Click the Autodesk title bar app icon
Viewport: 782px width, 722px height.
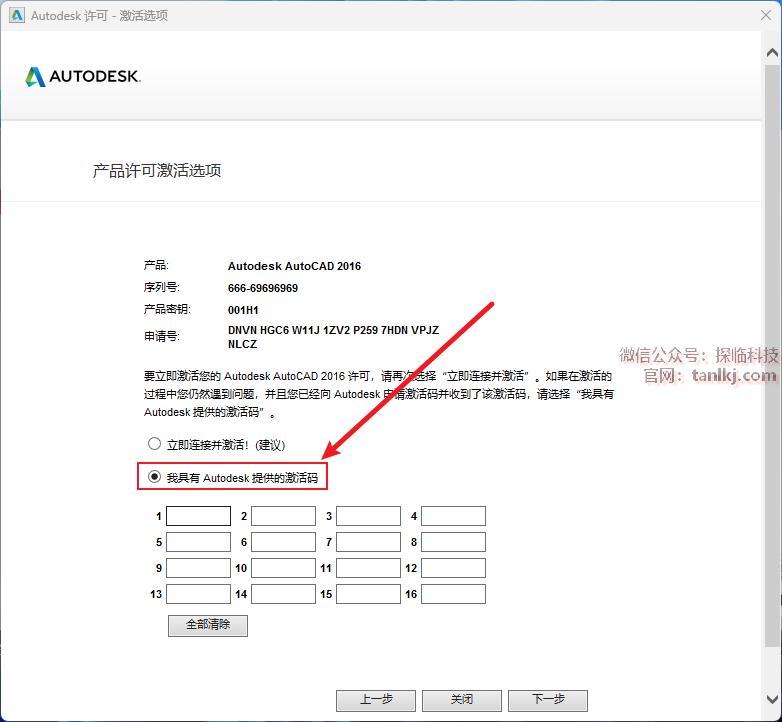point(16,15)
